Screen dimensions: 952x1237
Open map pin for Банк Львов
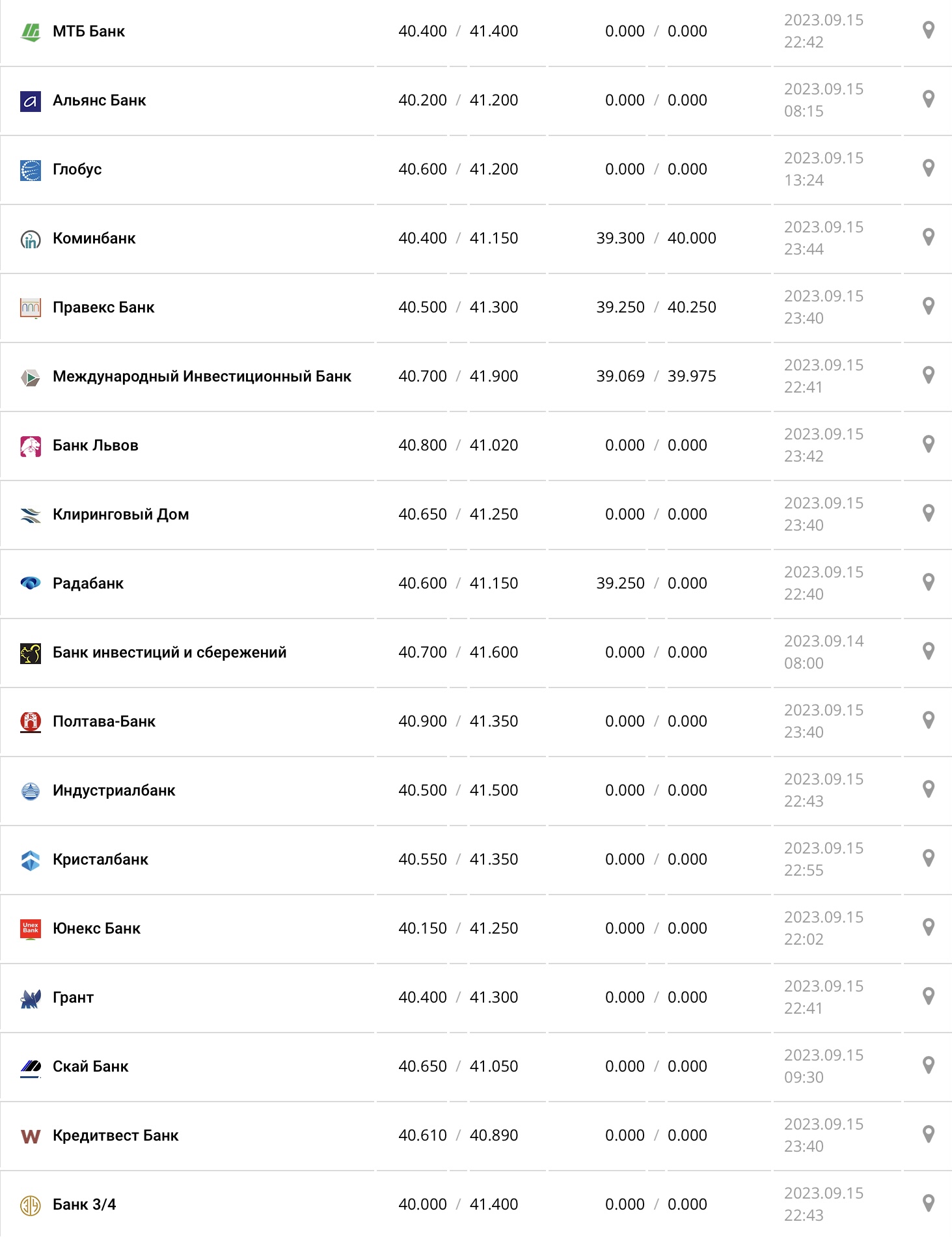coord(929,444)
